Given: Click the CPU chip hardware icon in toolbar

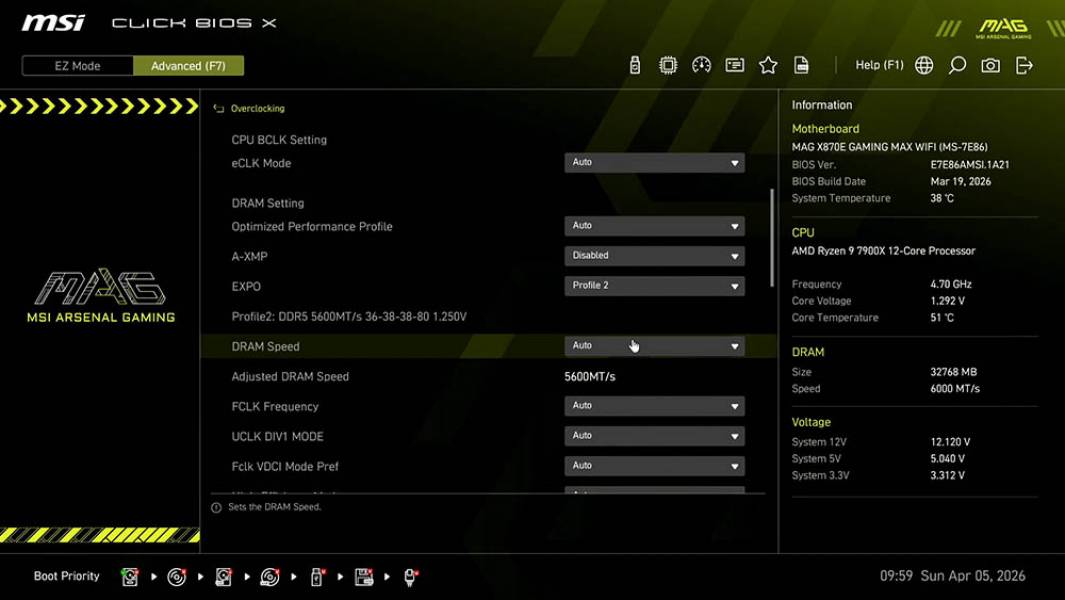Looking at the screenshot, I should click(x=668, y=64).
